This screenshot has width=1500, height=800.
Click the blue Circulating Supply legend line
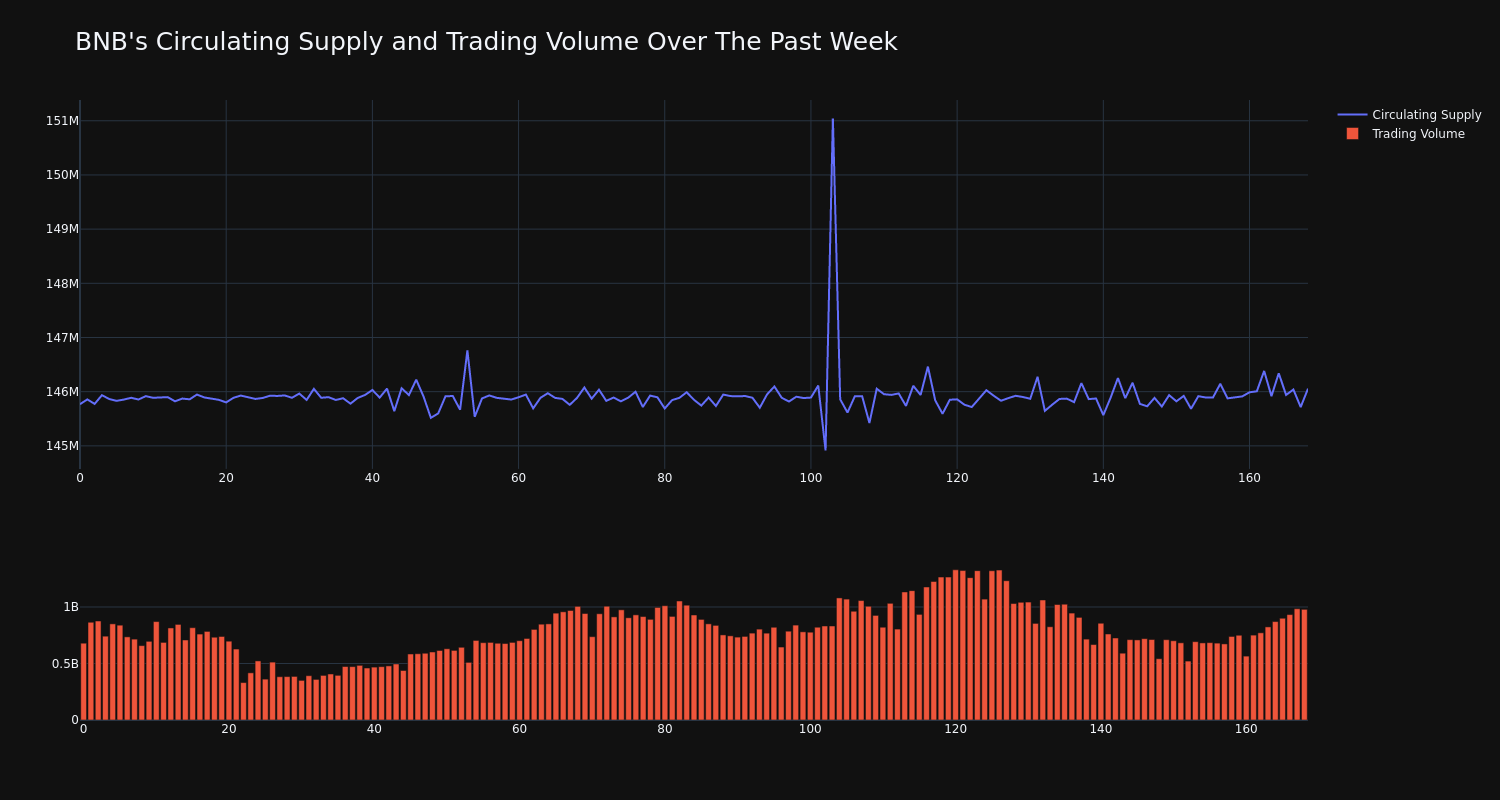point(1352,115)
